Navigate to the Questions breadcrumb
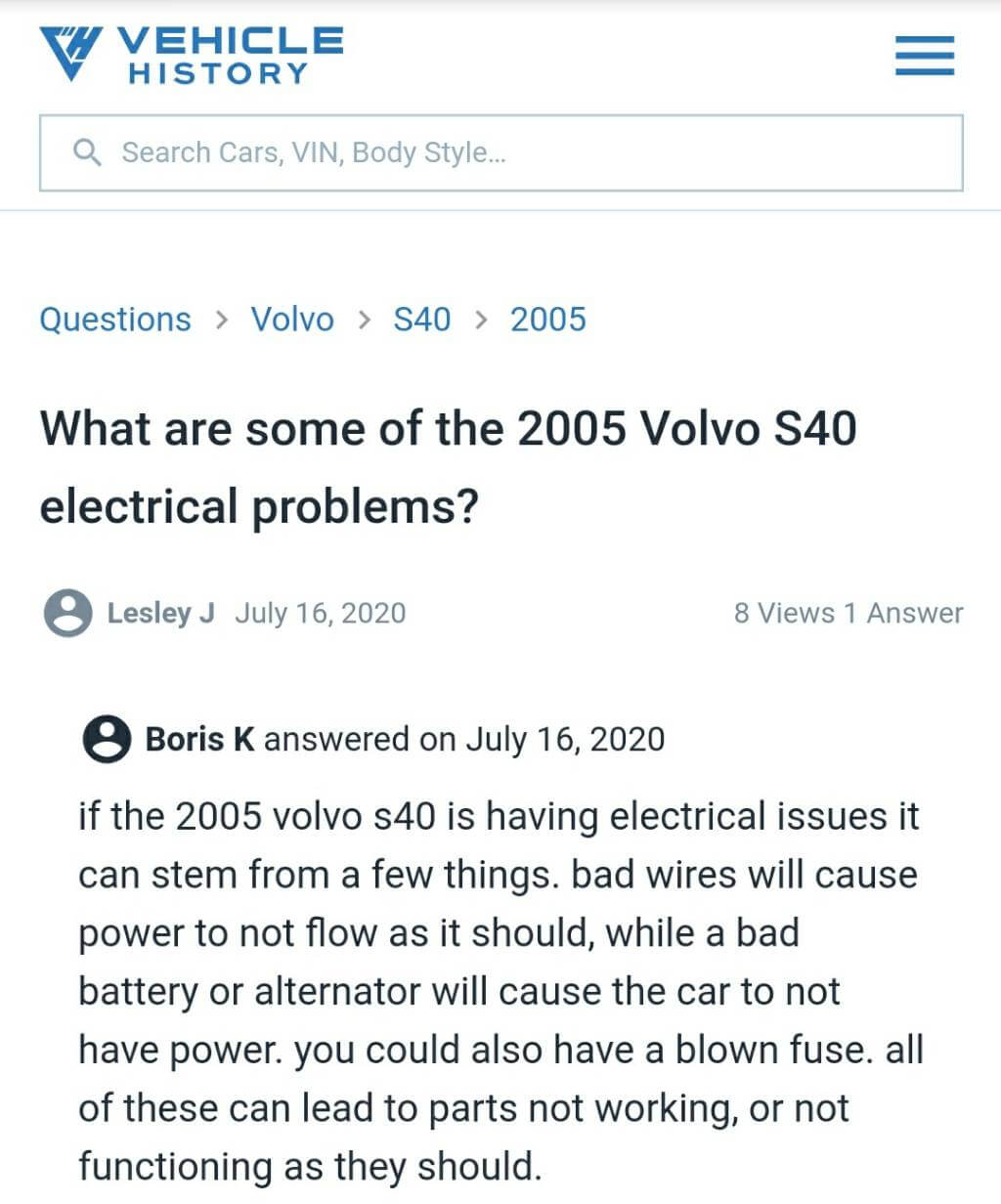The image size is (1001, 1204). tap(114, 320)
